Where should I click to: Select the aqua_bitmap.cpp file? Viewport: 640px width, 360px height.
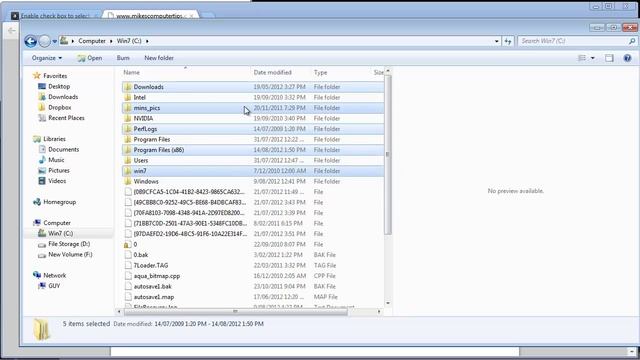click(253, 276)
